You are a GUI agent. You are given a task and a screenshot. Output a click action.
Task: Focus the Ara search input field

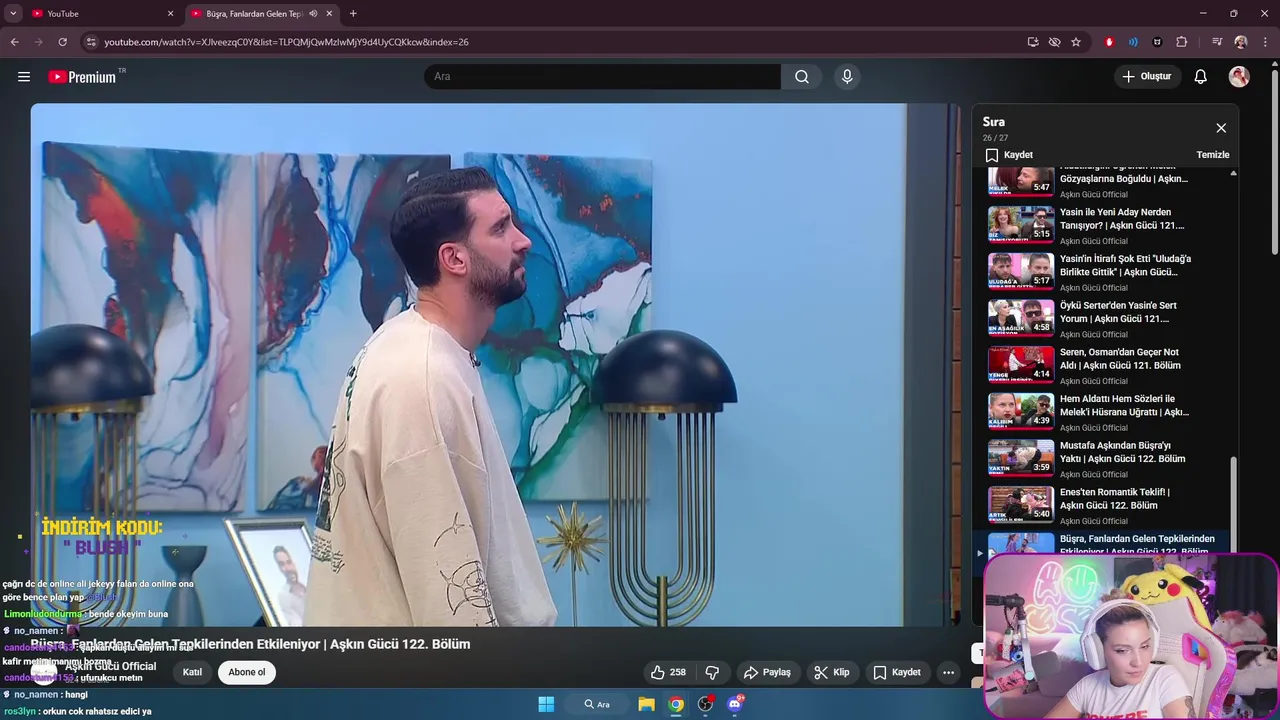603,77
